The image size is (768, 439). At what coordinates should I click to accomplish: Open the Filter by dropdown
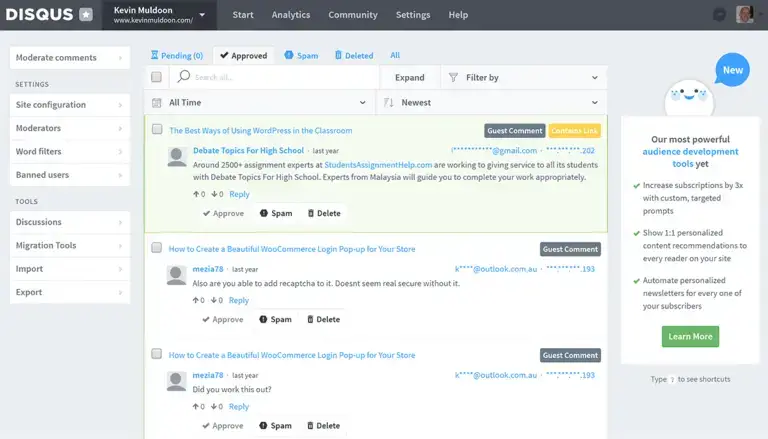coord(524,77)
